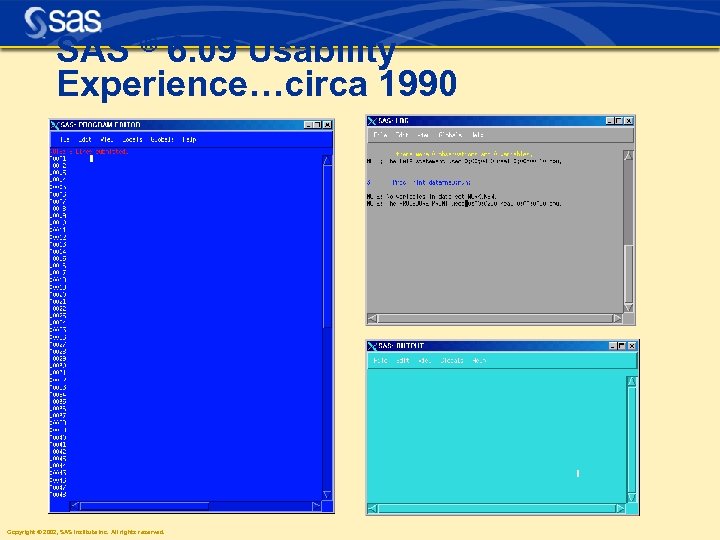Open Globals menu in SAS Log window

(450, 135)
